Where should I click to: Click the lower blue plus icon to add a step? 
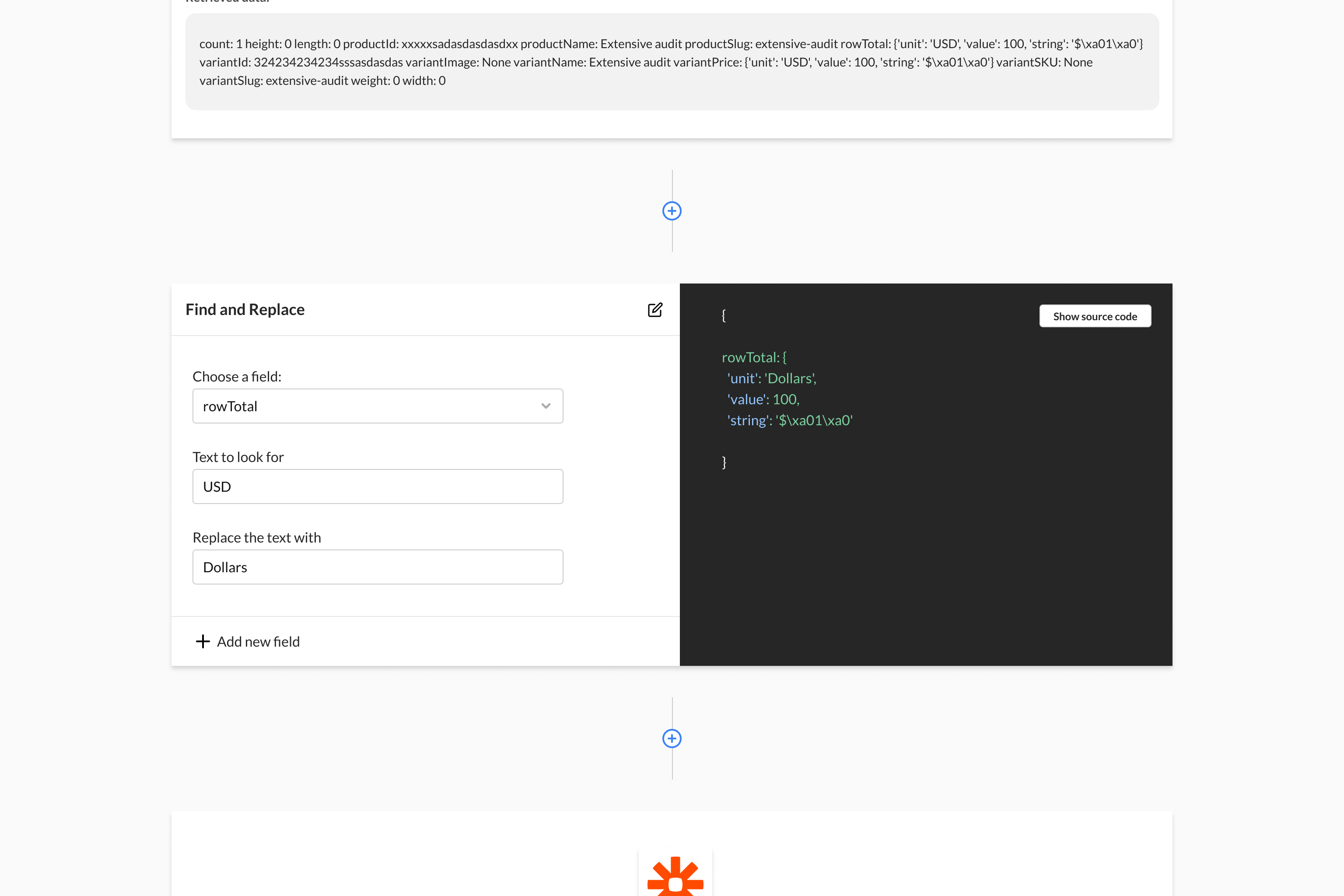pyautogui.click(x=672, y=738)
